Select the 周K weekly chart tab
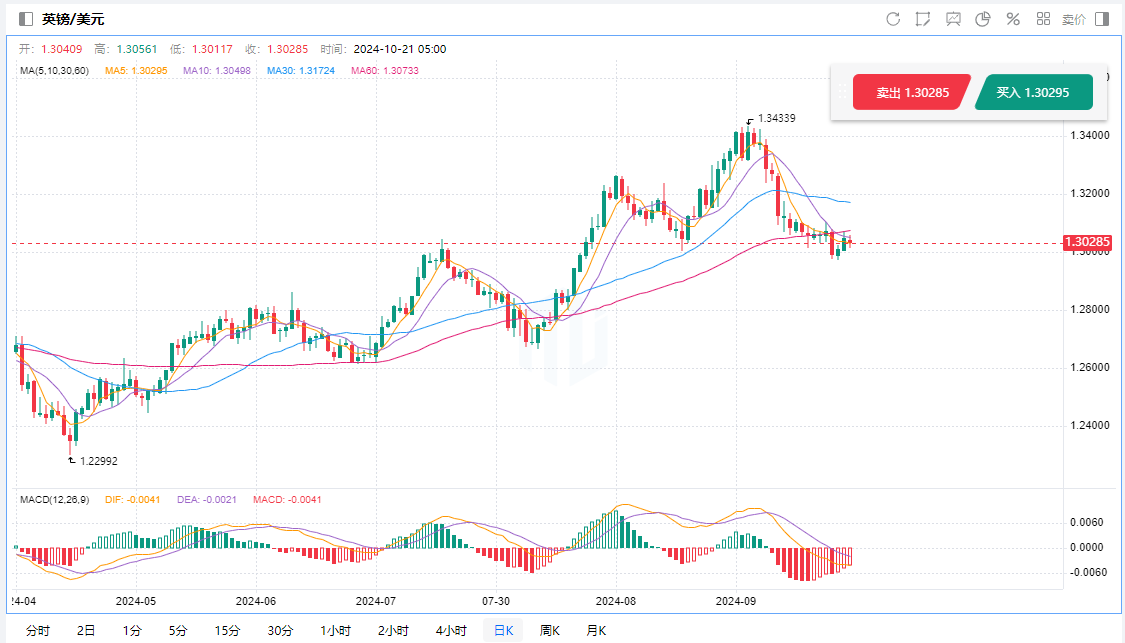1125x643 pixels. (x=550, y=630)
